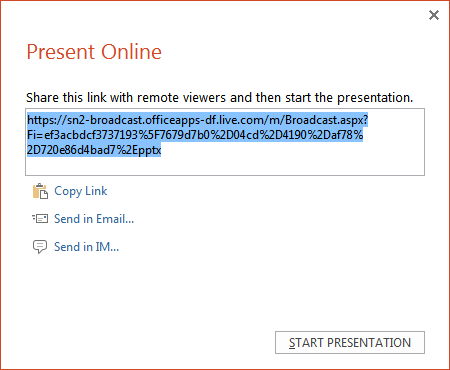Click the word 'IM...' in Send in IM
The height and width of the screenshot is (370, 450).
click(x=107, y=247)
